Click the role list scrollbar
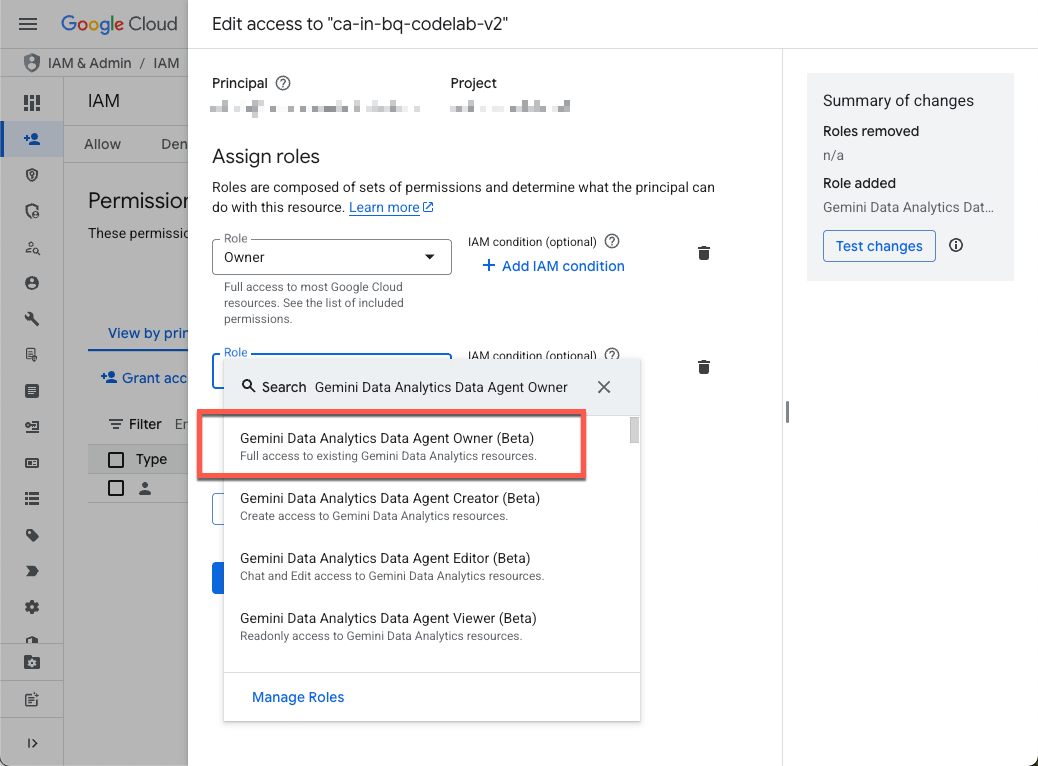1038x766 pixels. 634,431
